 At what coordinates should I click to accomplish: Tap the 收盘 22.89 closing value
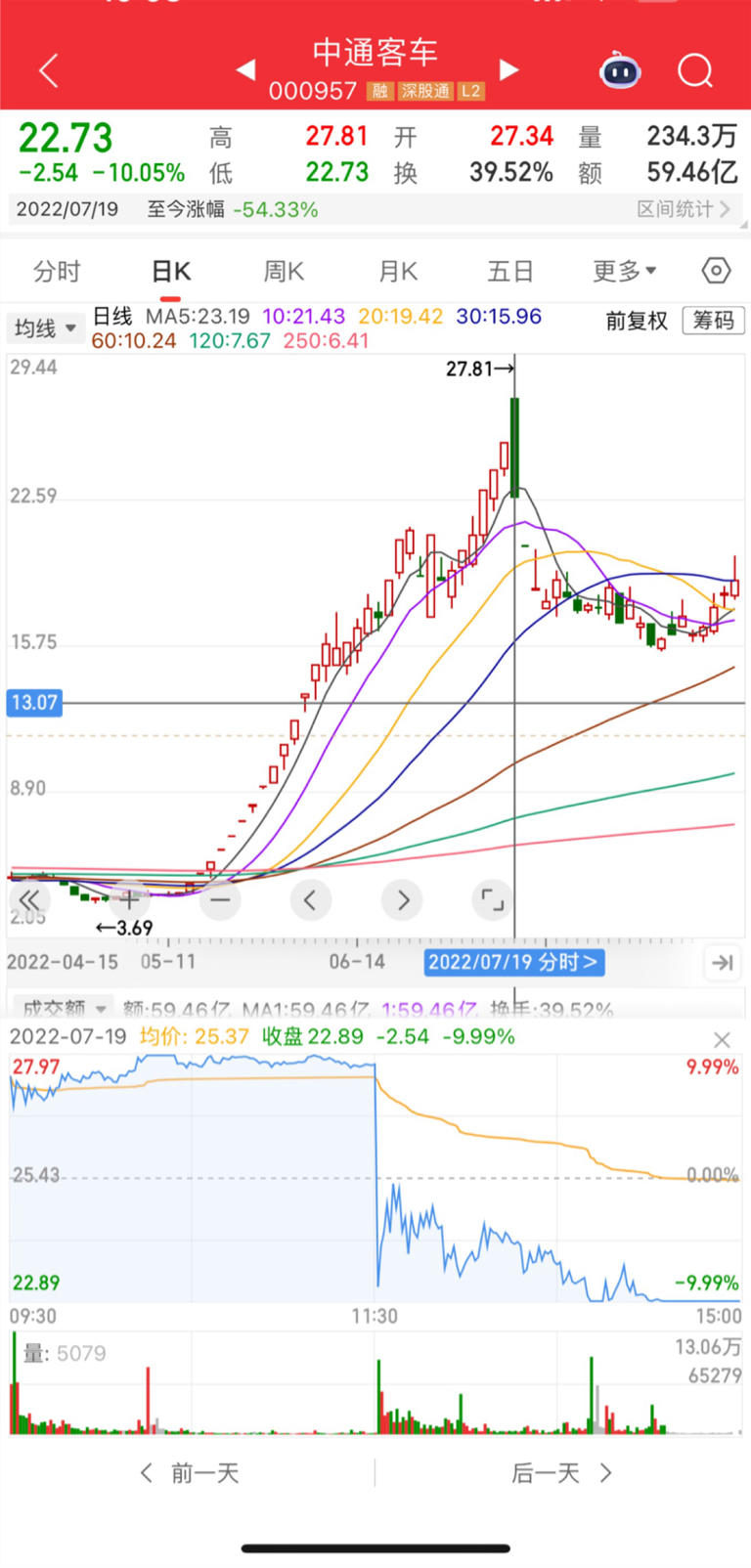coord(313,1036)
